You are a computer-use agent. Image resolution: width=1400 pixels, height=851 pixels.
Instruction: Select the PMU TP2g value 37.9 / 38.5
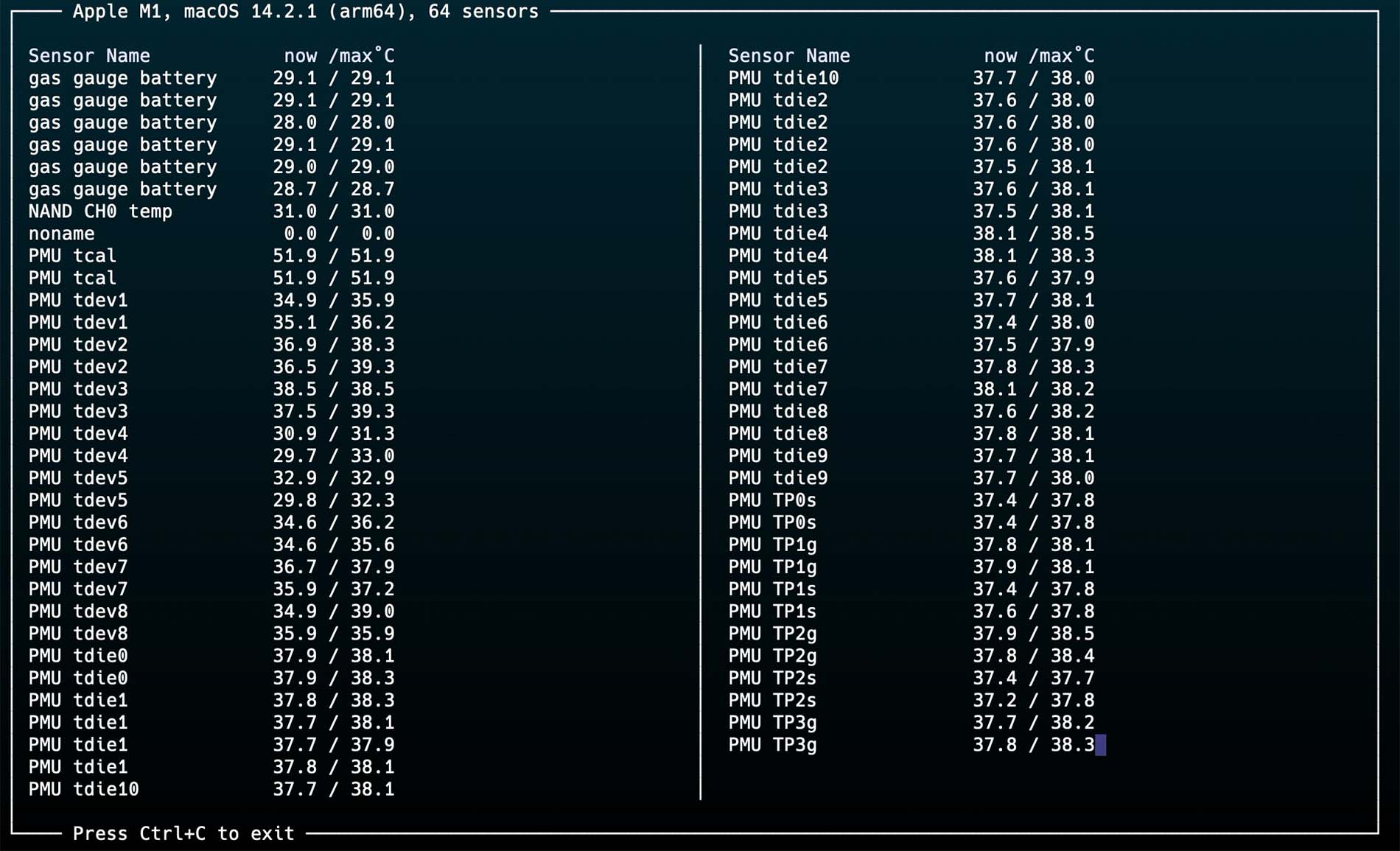pos(1033,634)
